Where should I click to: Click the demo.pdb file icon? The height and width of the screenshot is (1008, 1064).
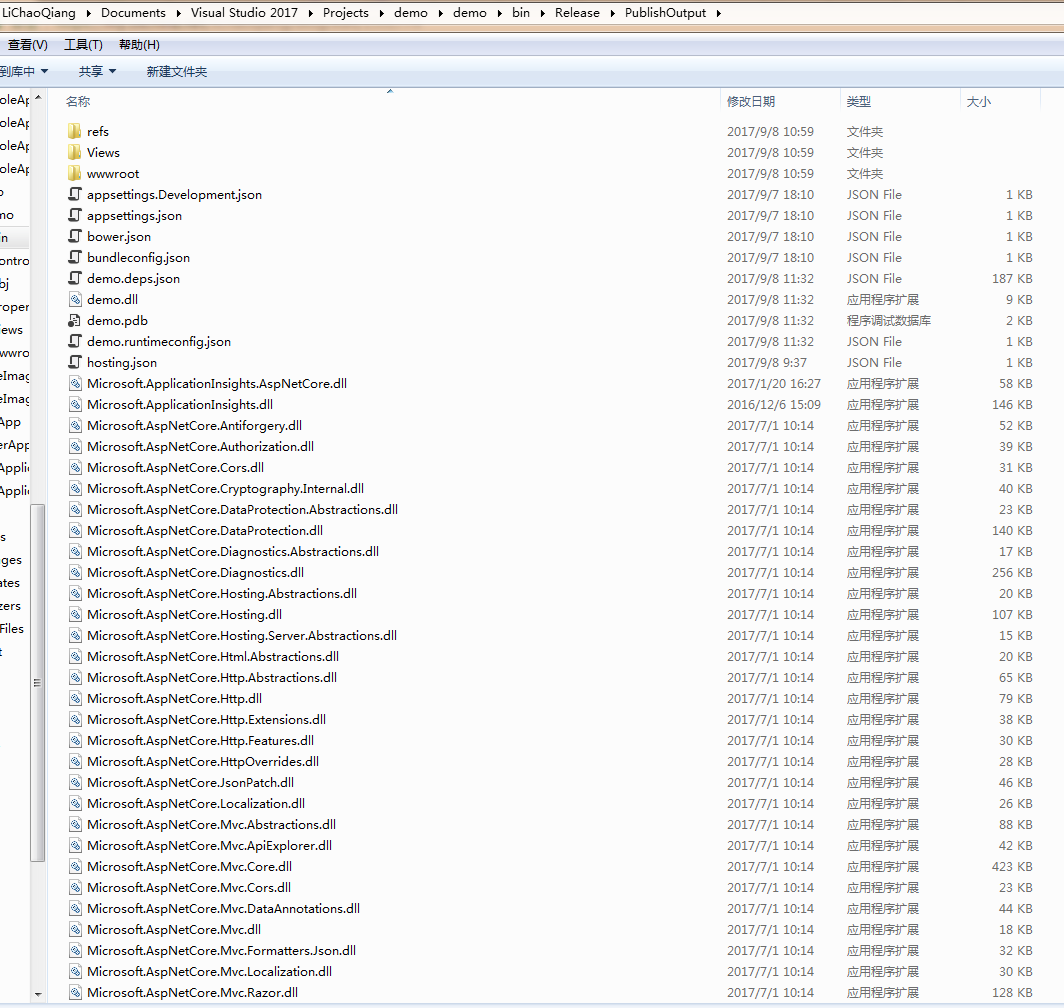pyautogui.click(x=75, y=320)
